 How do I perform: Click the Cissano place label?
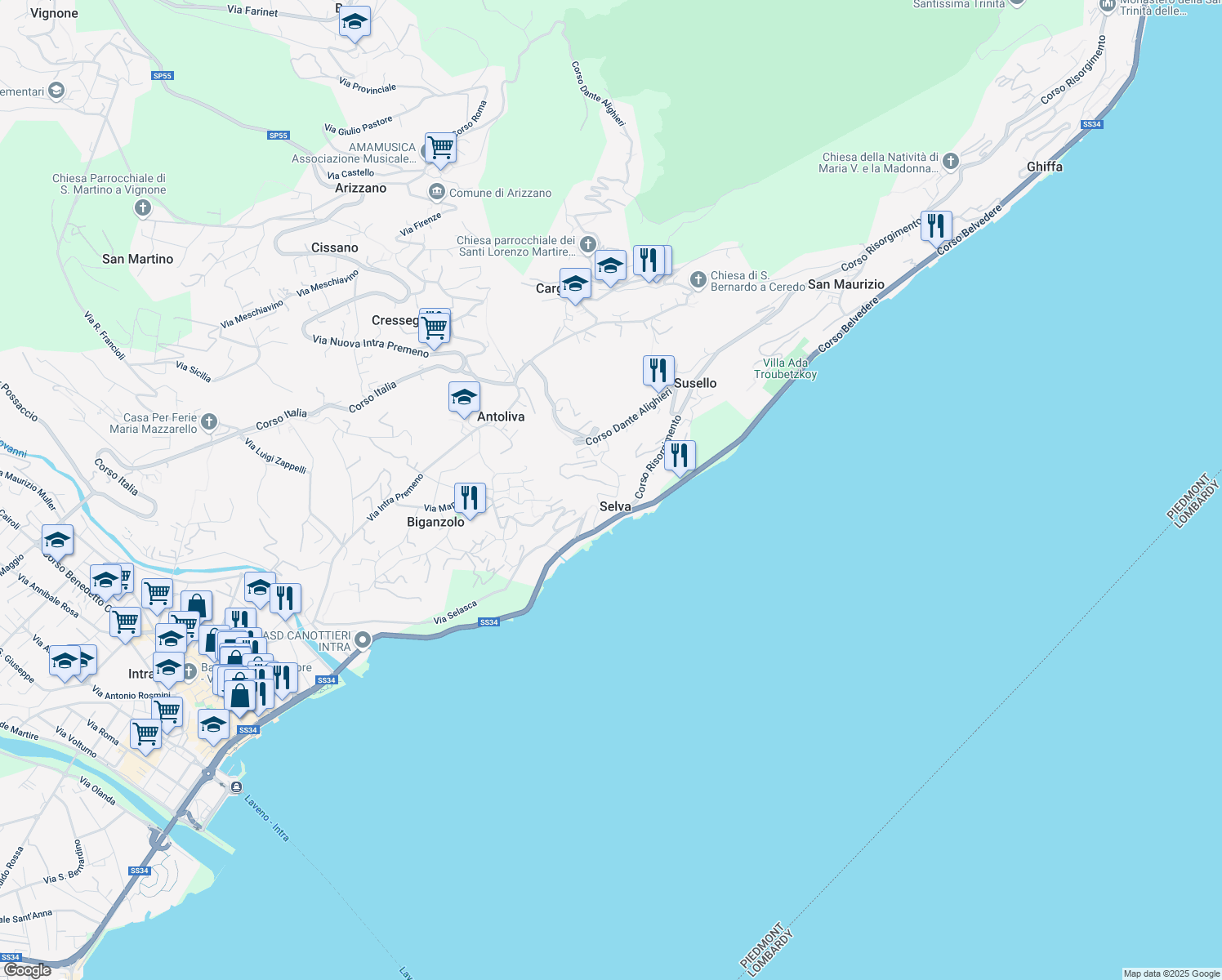click(334, 247)
